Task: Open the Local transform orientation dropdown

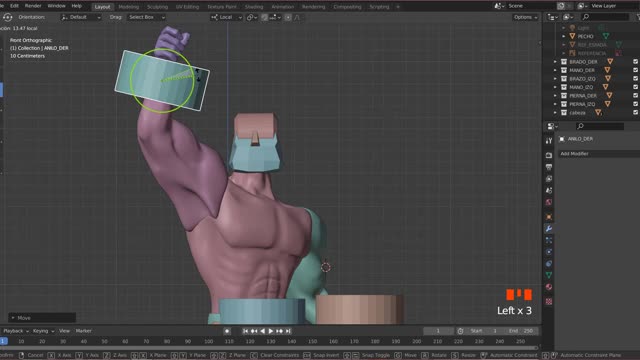Action: click(227, 17)
